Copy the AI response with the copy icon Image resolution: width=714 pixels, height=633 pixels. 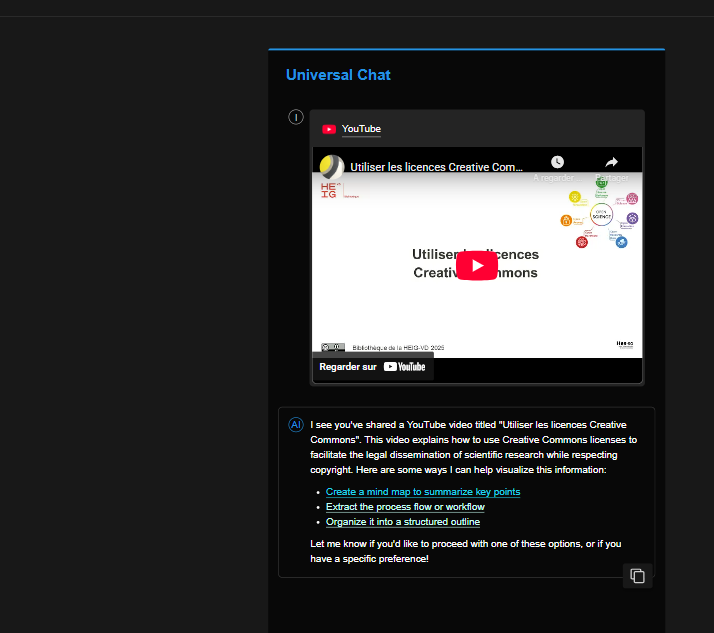point(637,576)
